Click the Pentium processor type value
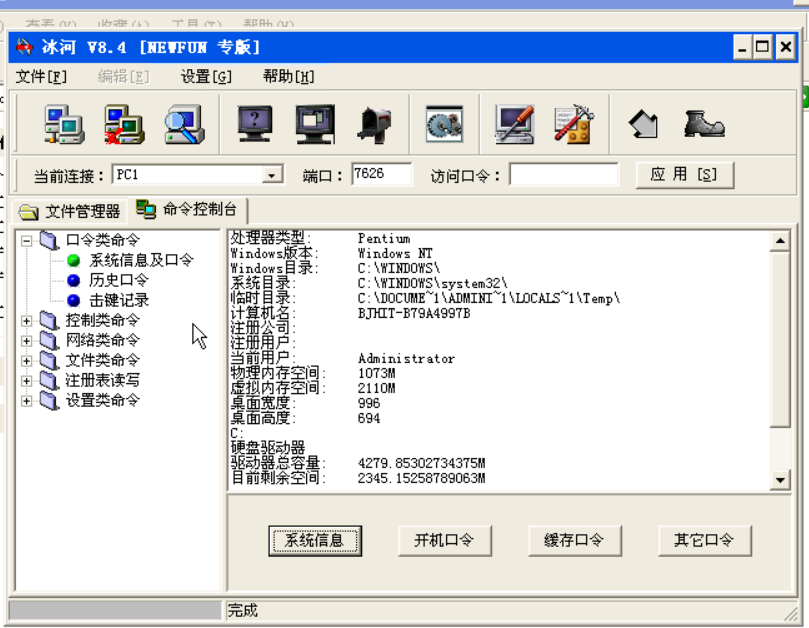The image size is (809, 628). pos(384,238)
